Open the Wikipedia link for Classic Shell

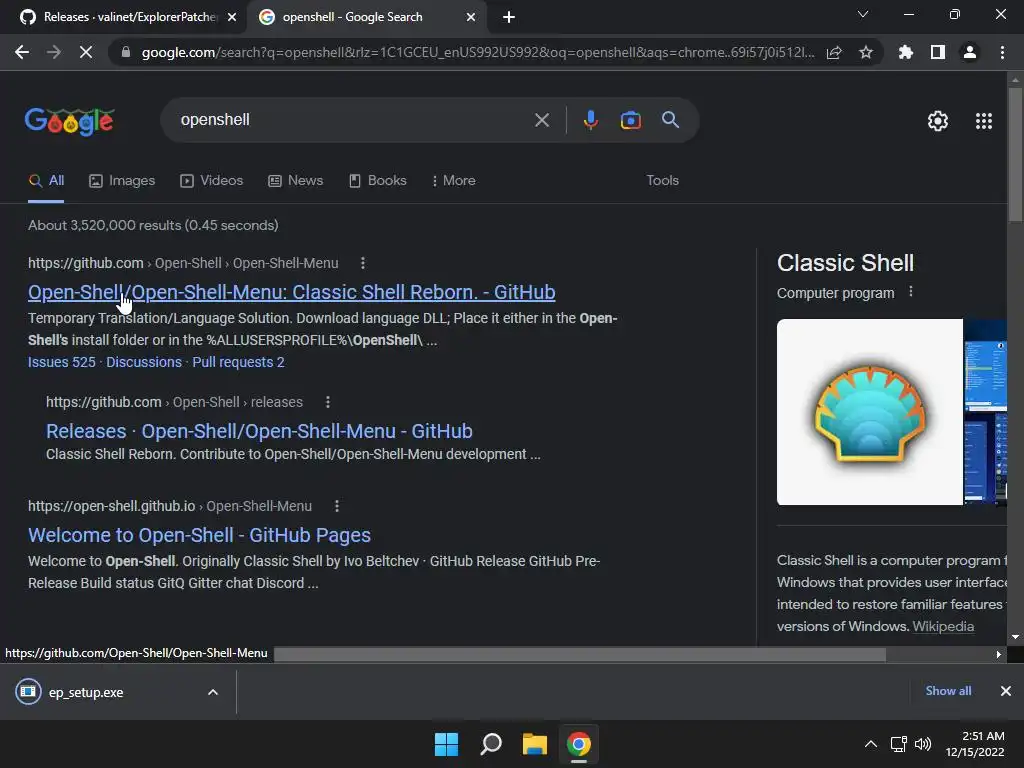(x=943, y=626)
